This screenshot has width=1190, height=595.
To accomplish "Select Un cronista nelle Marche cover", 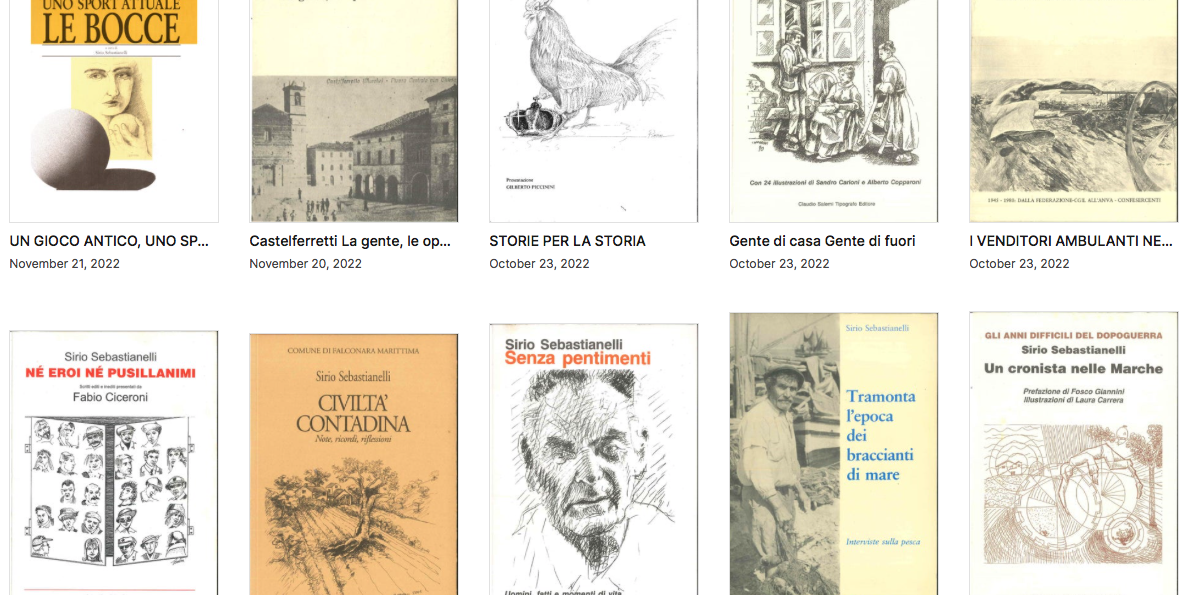I will 1074,453.
